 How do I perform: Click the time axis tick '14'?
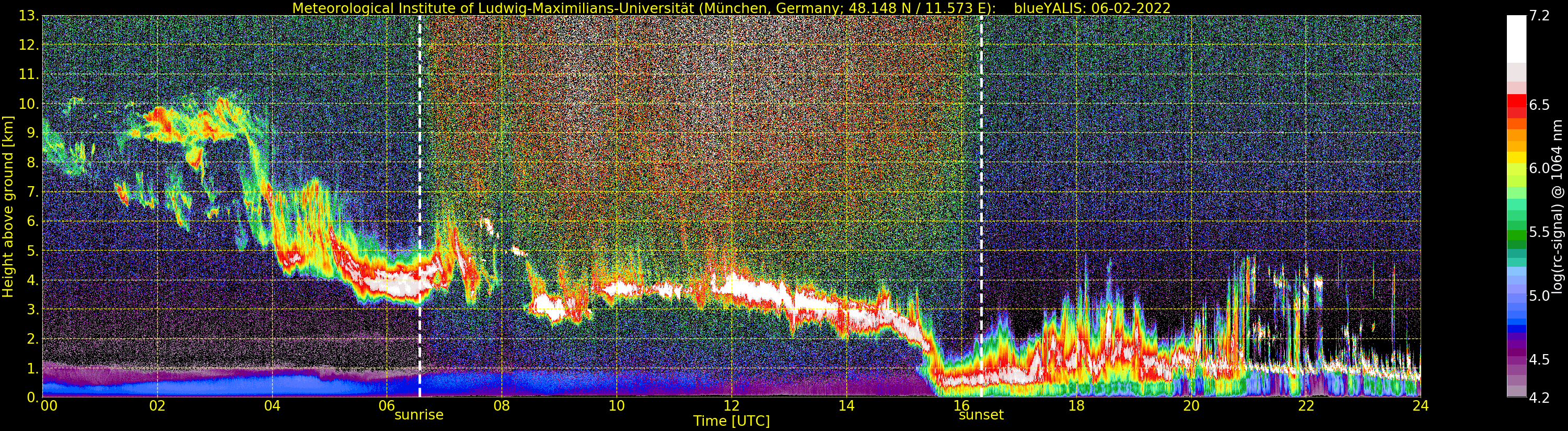846,405
